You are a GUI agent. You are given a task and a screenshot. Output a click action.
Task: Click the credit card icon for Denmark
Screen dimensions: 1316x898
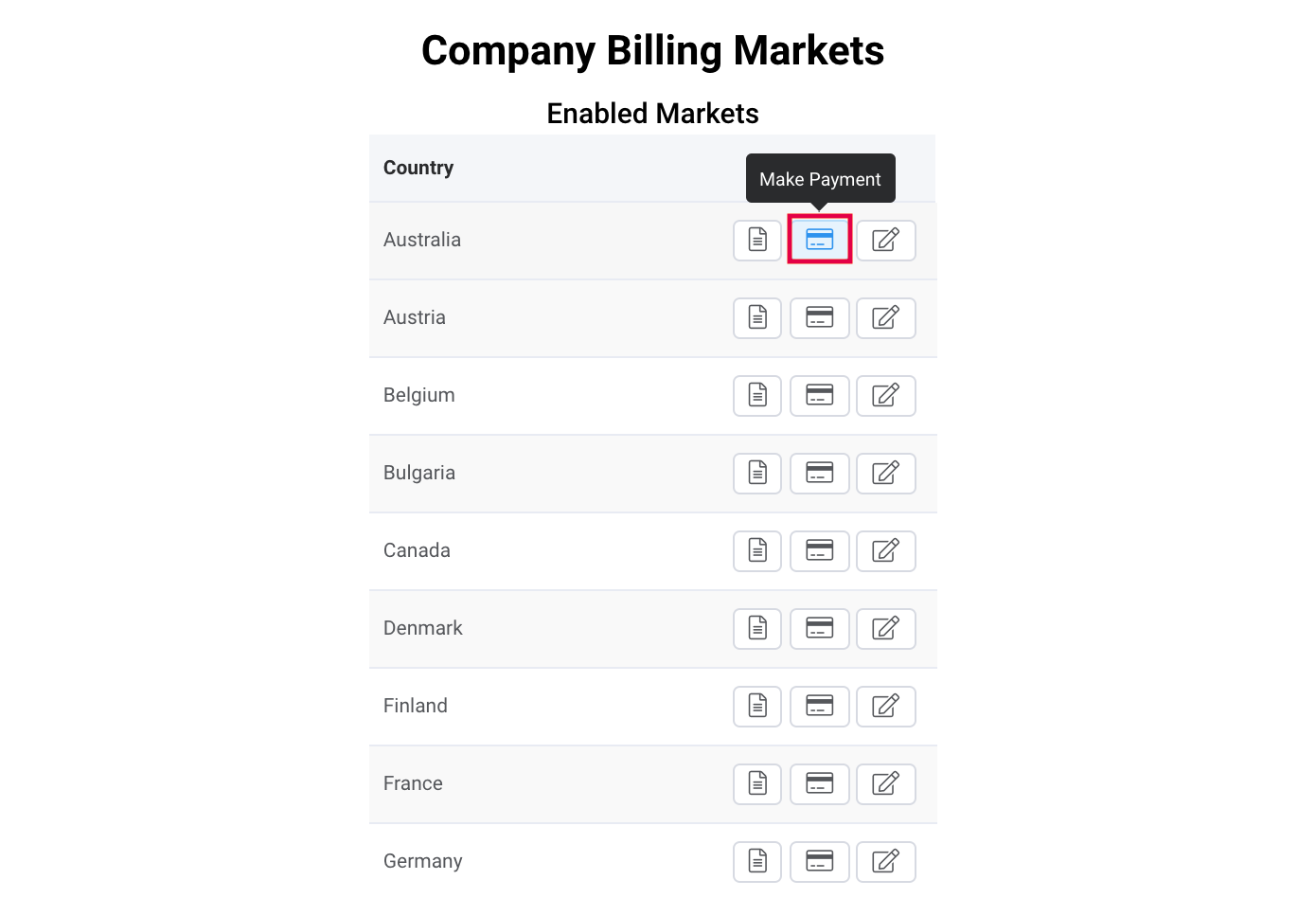point(820,628)
